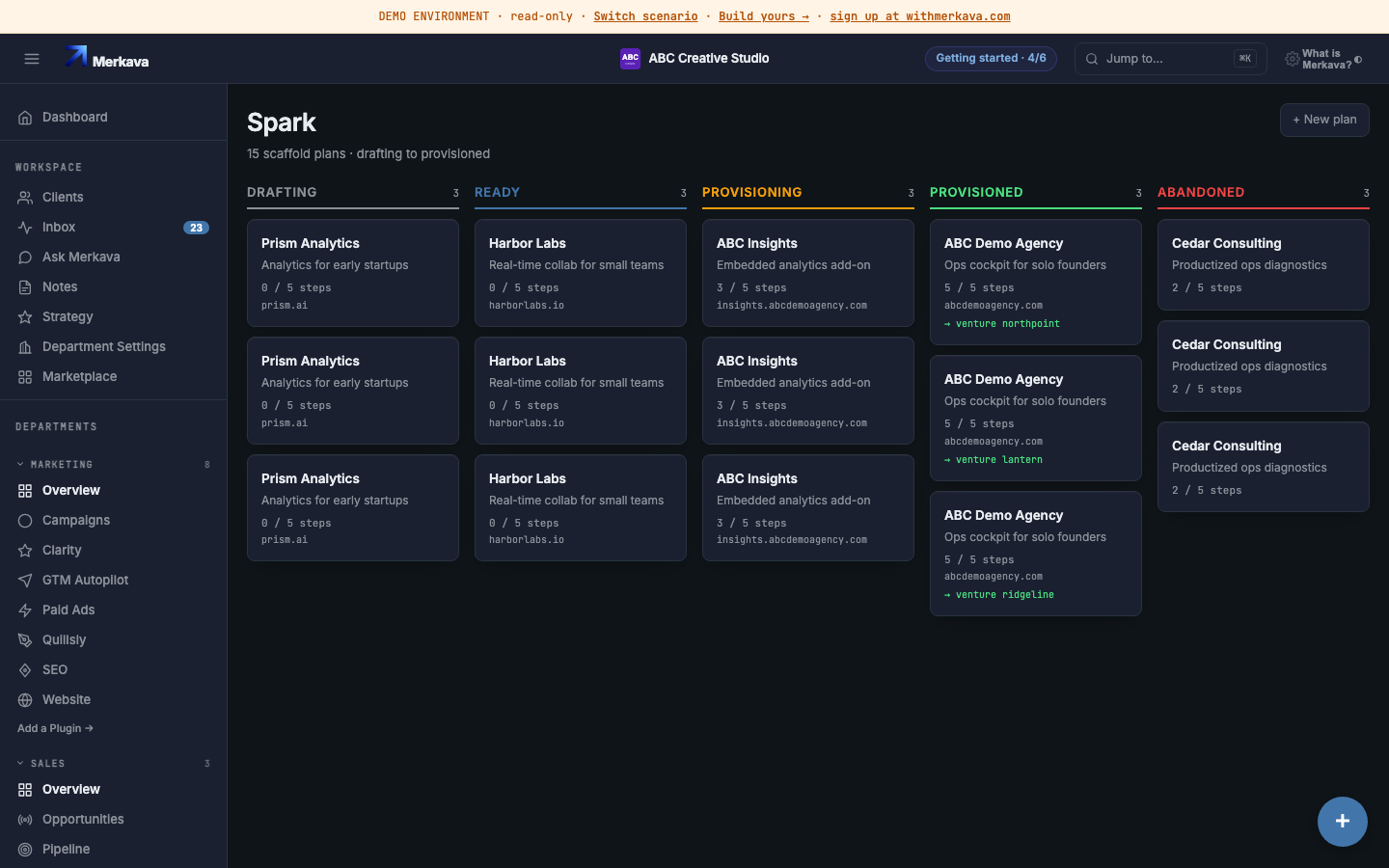Open Department Settings
The image size is (1389, 868).
point(113,347)
